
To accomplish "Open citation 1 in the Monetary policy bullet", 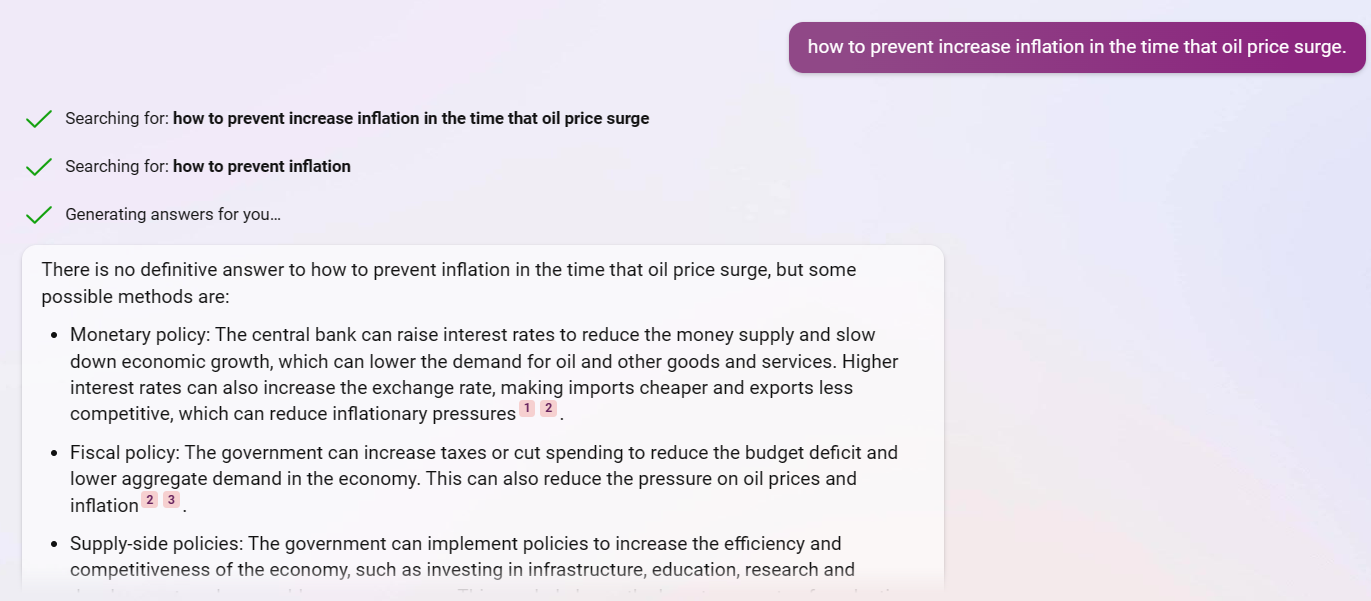I will click(527, 408).
